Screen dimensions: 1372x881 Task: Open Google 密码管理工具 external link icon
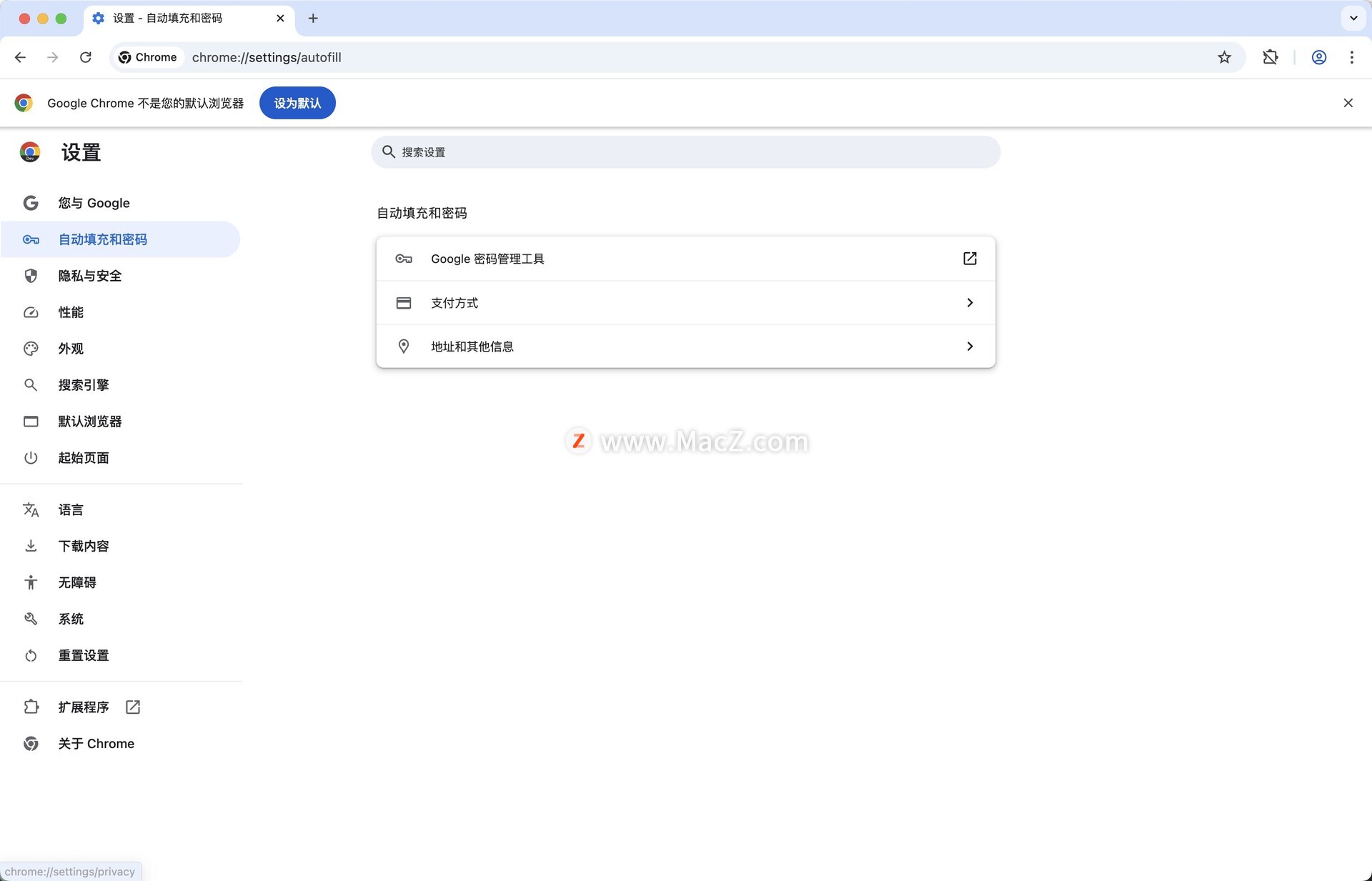click(x=970, y=259)
